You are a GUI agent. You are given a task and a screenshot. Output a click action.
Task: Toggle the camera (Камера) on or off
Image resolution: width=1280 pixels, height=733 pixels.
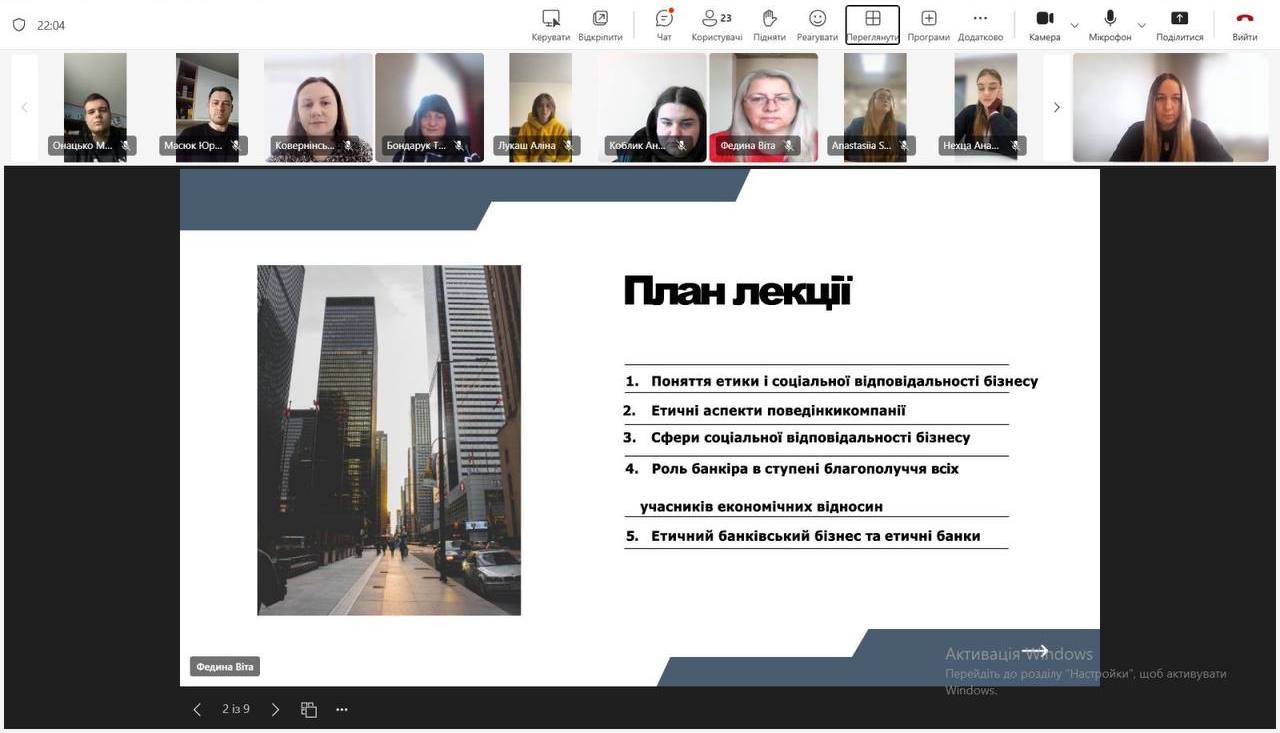tap(1044, 24)
